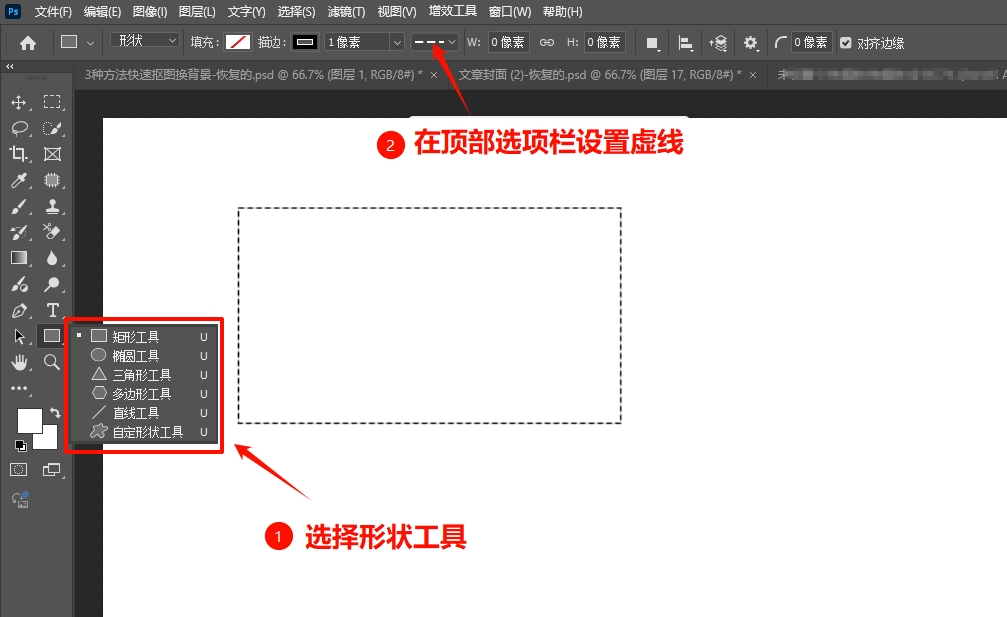Grab the Hand tool
This screenshot has width=1007, height=617.
click(x=18, y=362)
